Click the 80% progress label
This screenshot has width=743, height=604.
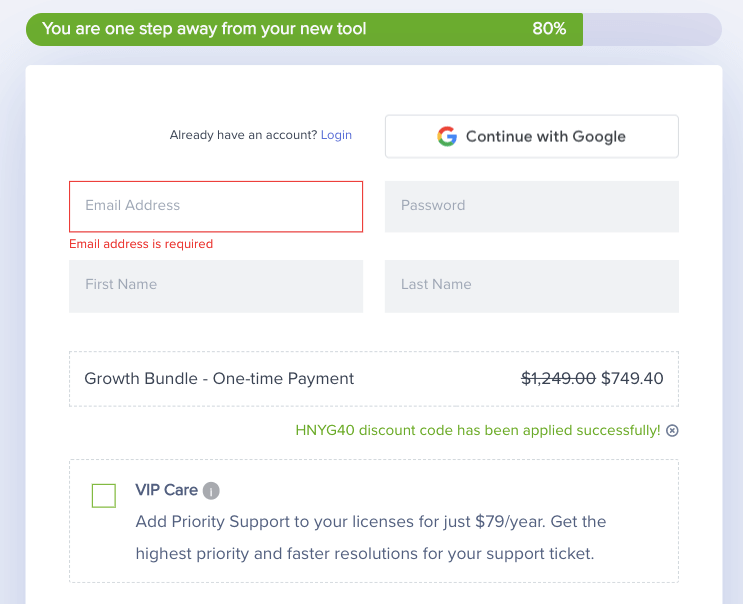pos(549,29)
